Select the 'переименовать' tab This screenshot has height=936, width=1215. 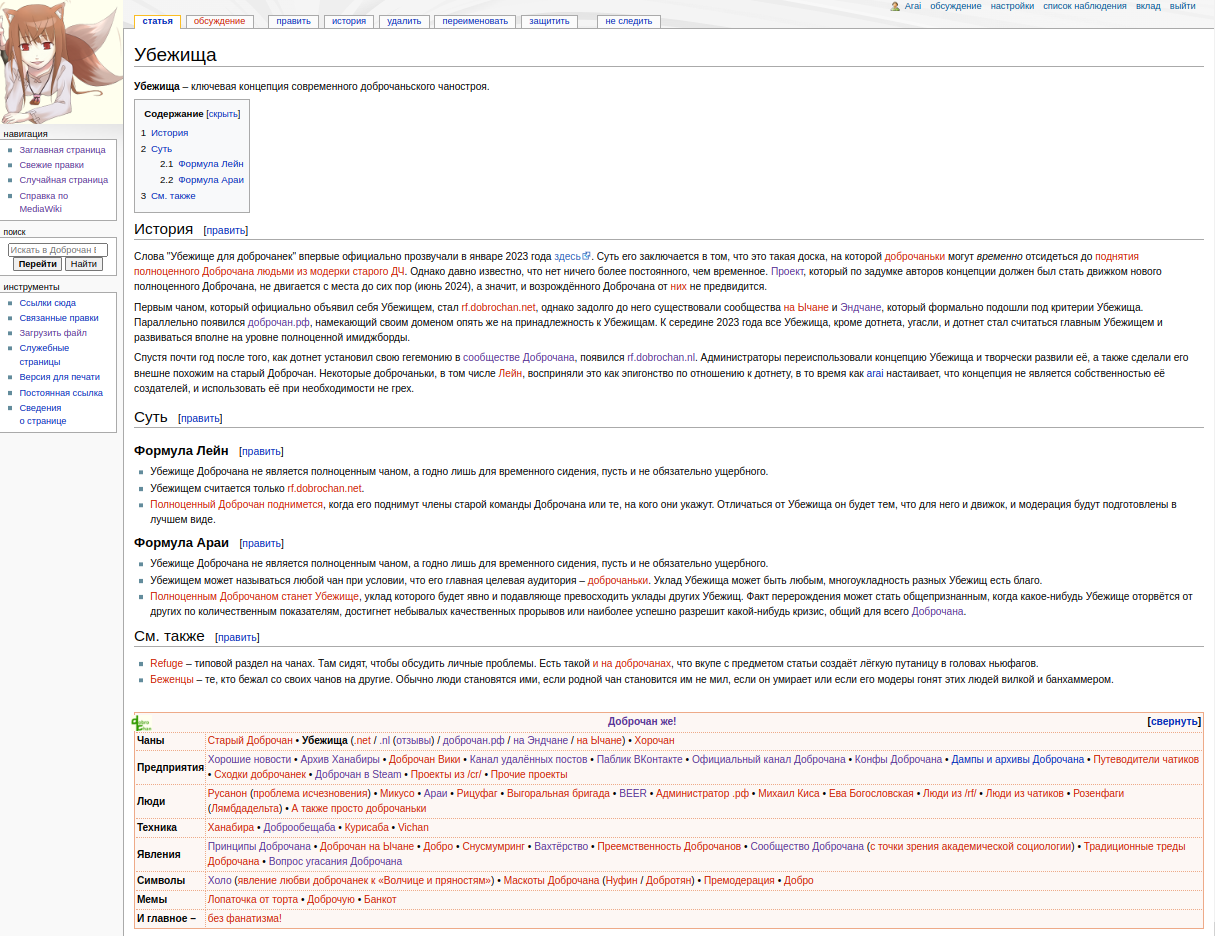pyautogui.click(x=477, y=20)
